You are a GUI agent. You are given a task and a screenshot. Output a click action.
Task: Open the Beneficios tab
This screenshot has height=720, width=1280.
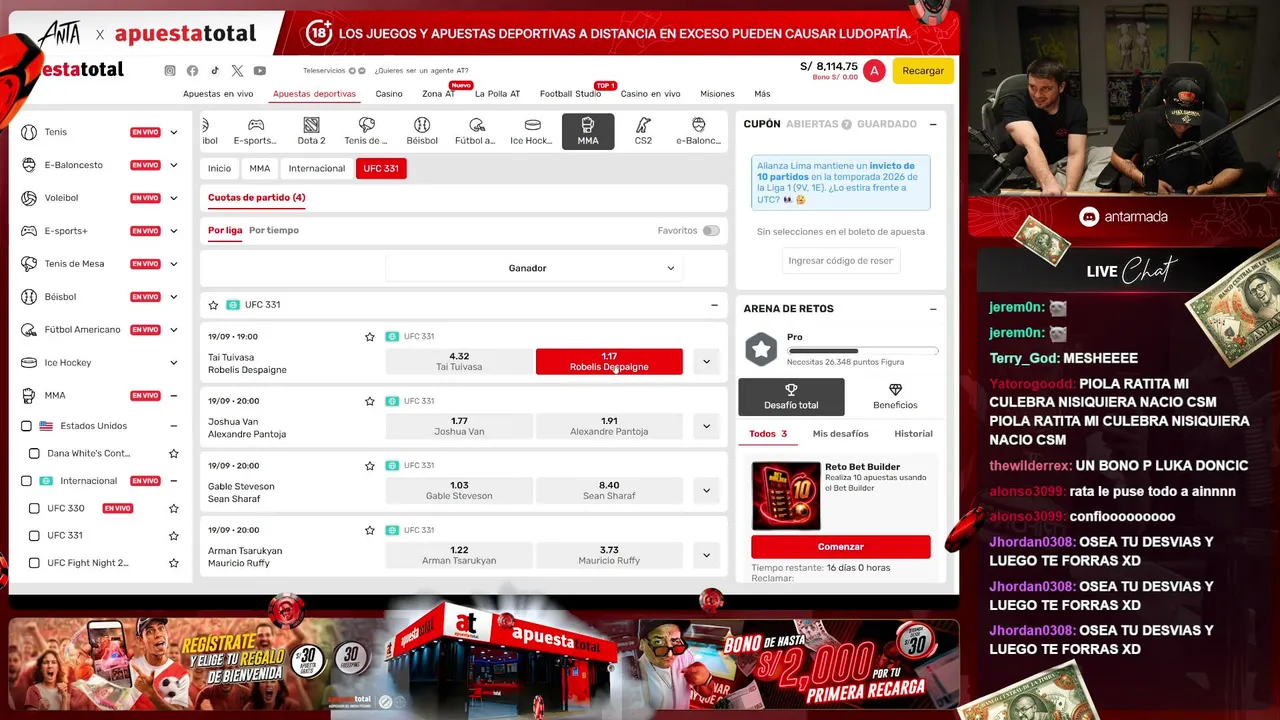pyautogui.click(x=895, y=397)
